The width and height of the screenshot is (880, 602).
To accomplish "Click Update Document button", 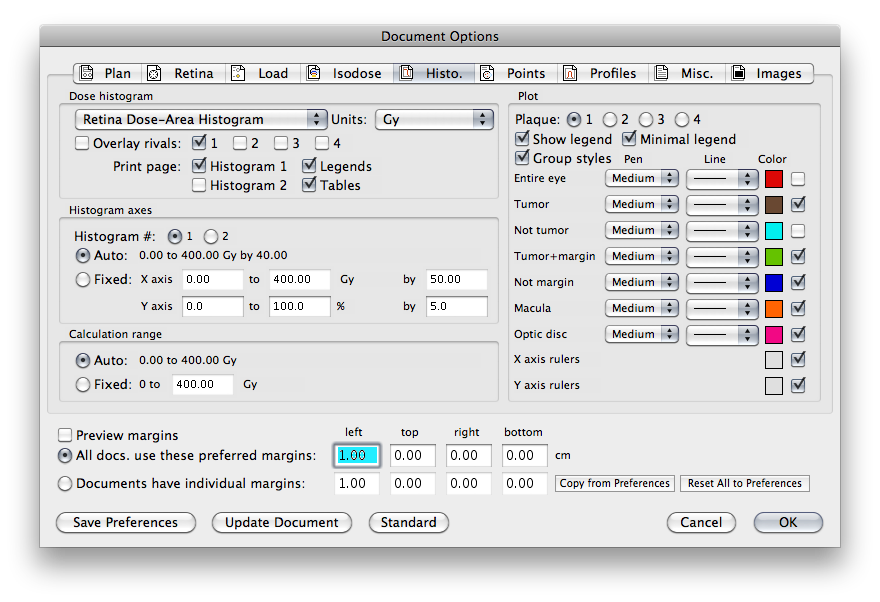I will [282, 522].
